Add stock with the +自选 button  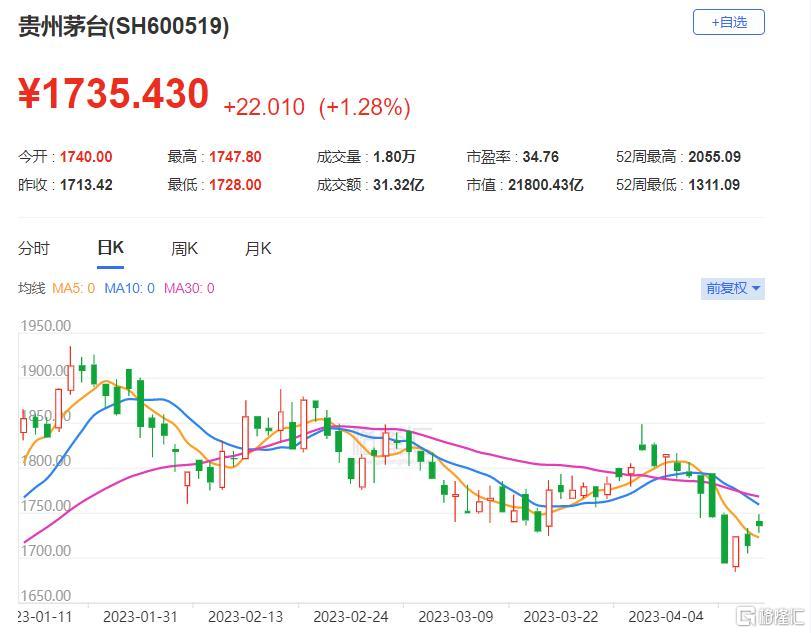point(728,23)
